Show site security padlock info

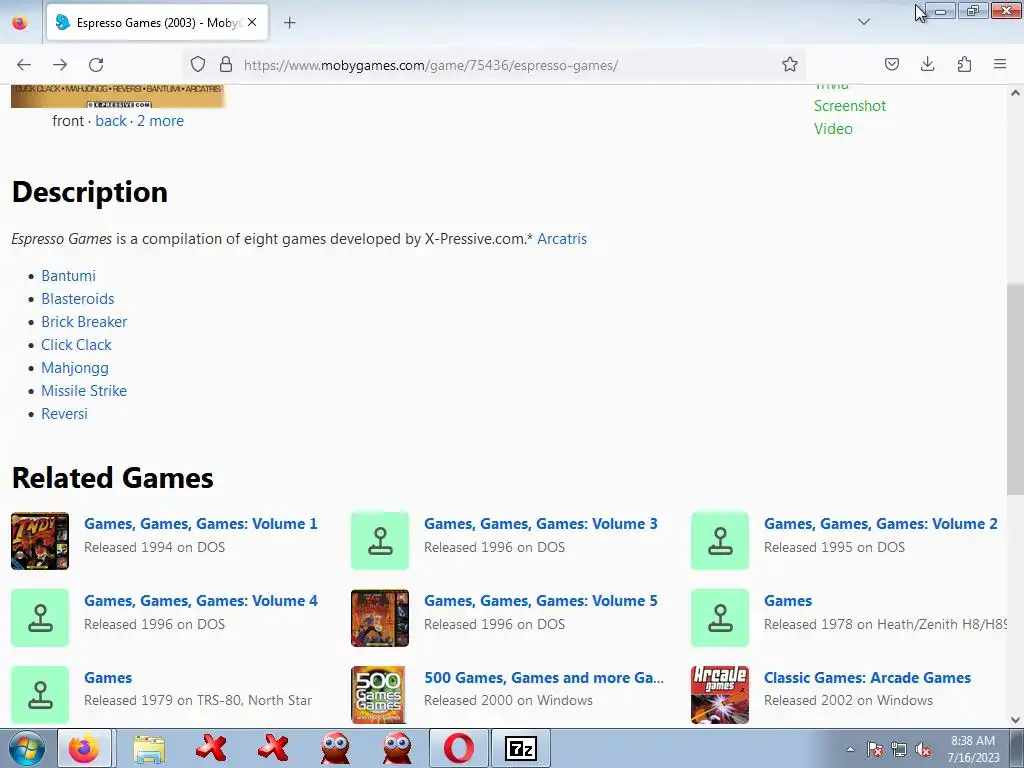[x=226, y=64]
